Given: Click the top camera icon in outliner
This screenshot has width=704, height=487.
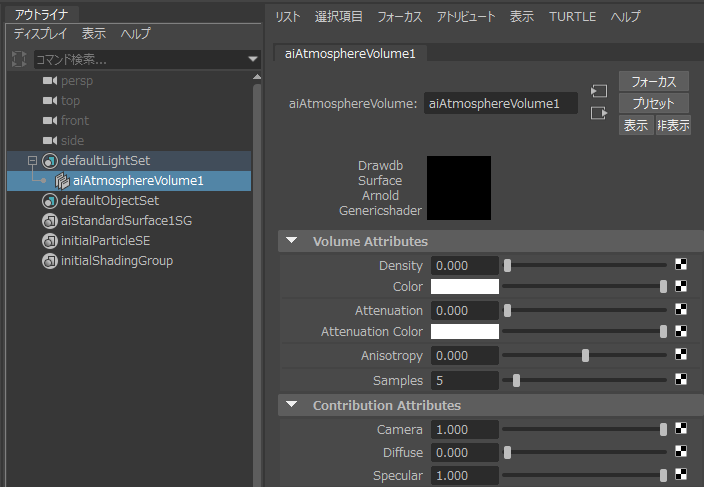Looking at the screenshot, I should pyautogui.click(x=50, y=101).
